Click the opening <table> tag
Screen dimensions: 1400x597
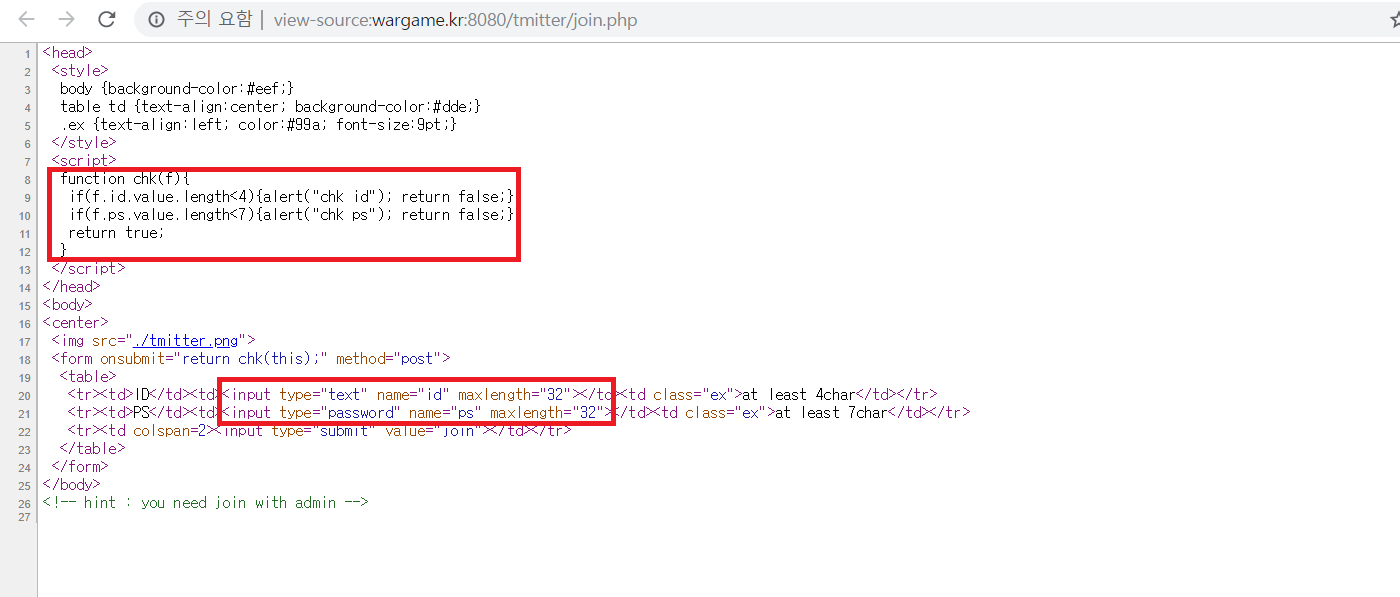coord(88,376)
